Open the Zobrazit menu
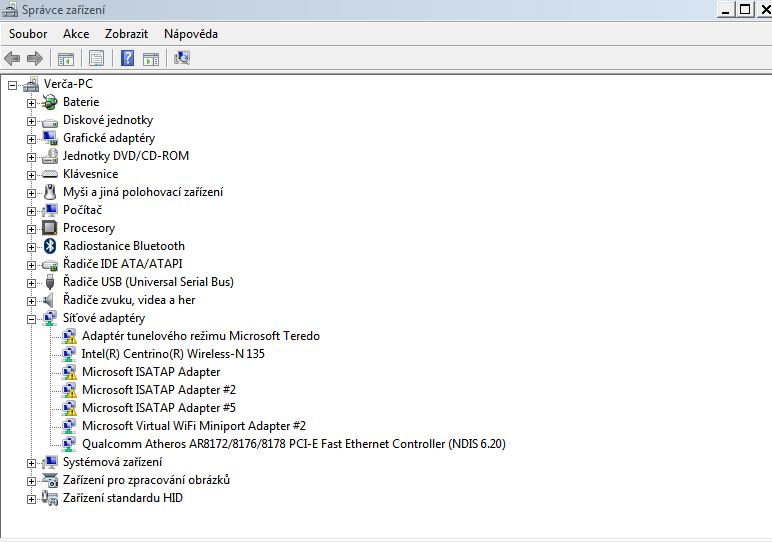Image resolution: width=772 pixels, height=542 pixels. coord(126,34)
